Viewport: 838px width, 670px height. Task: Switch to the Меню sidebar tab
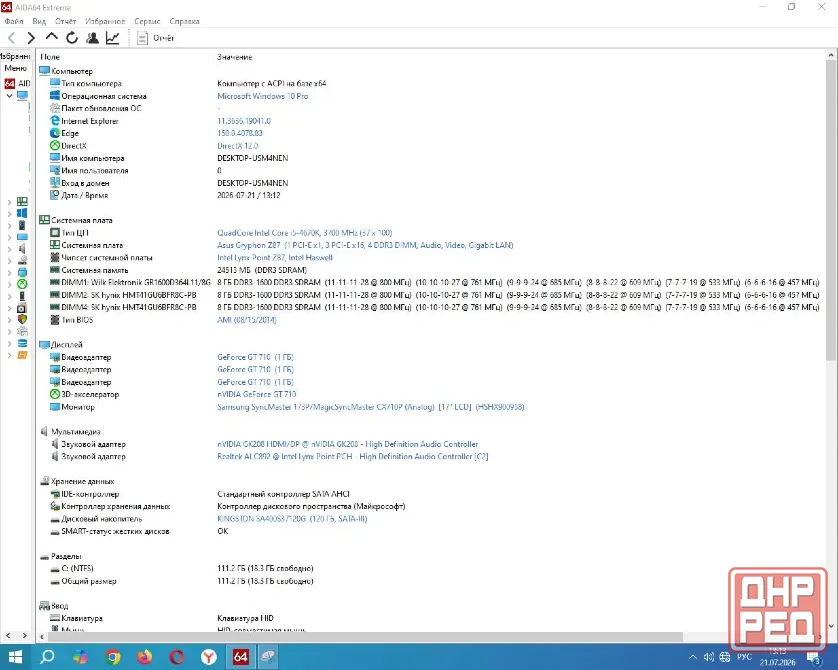15,68
